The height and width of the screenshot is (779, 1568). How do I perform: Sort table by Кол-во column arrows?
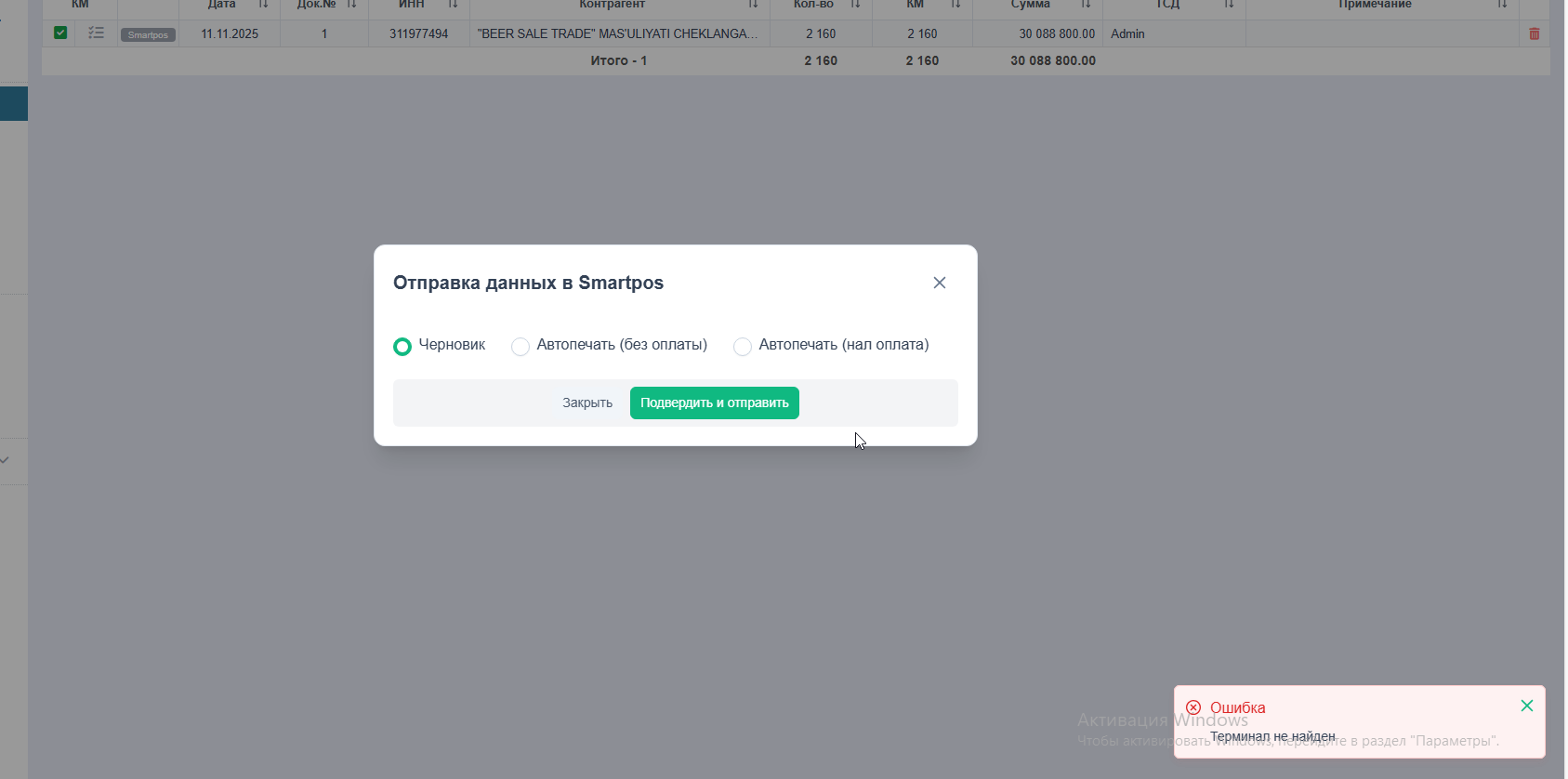point(855,5)
